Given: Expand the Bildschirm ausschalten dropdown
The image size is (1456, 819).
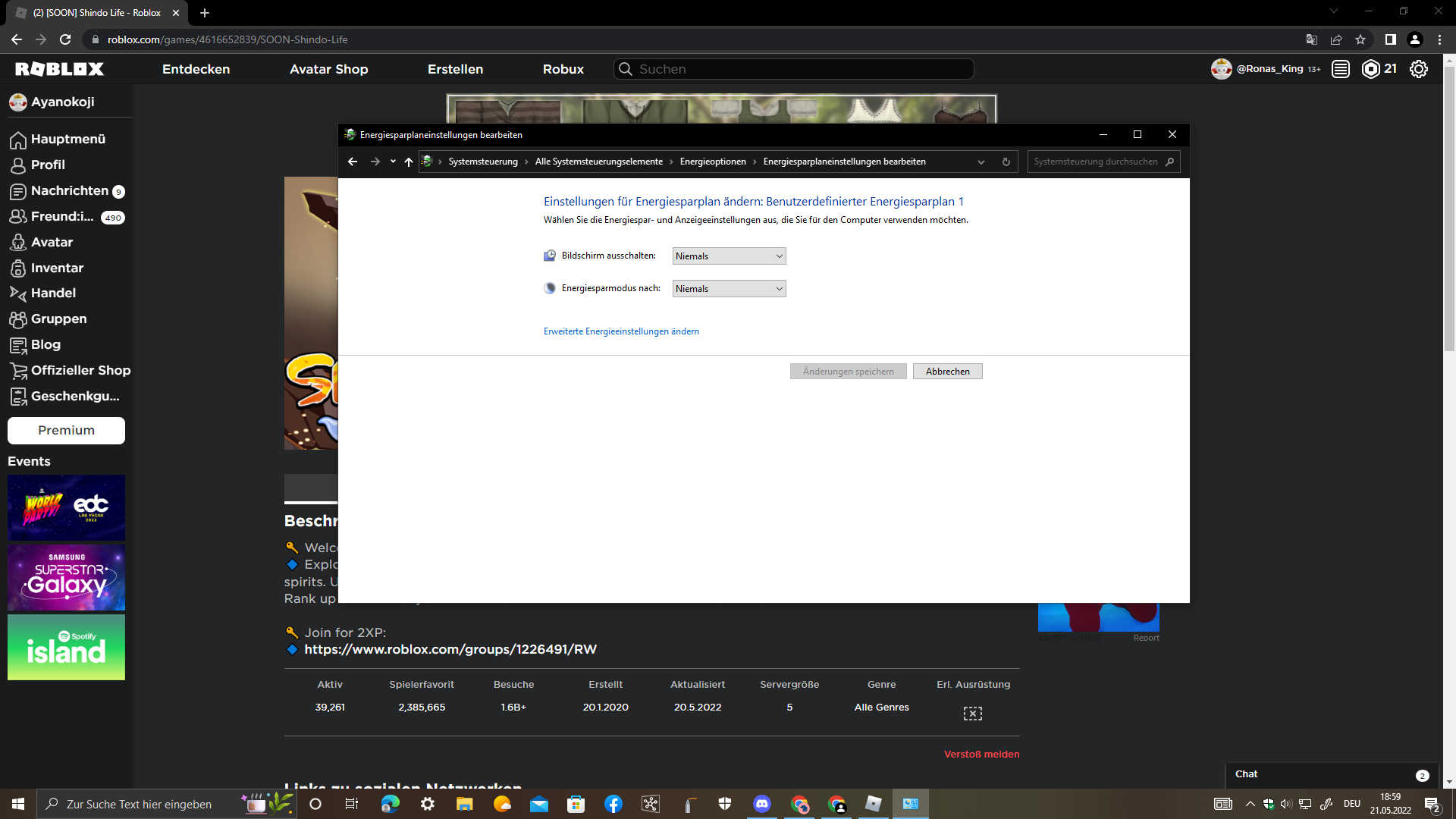Looking at the screenshot, I should 729,256.
